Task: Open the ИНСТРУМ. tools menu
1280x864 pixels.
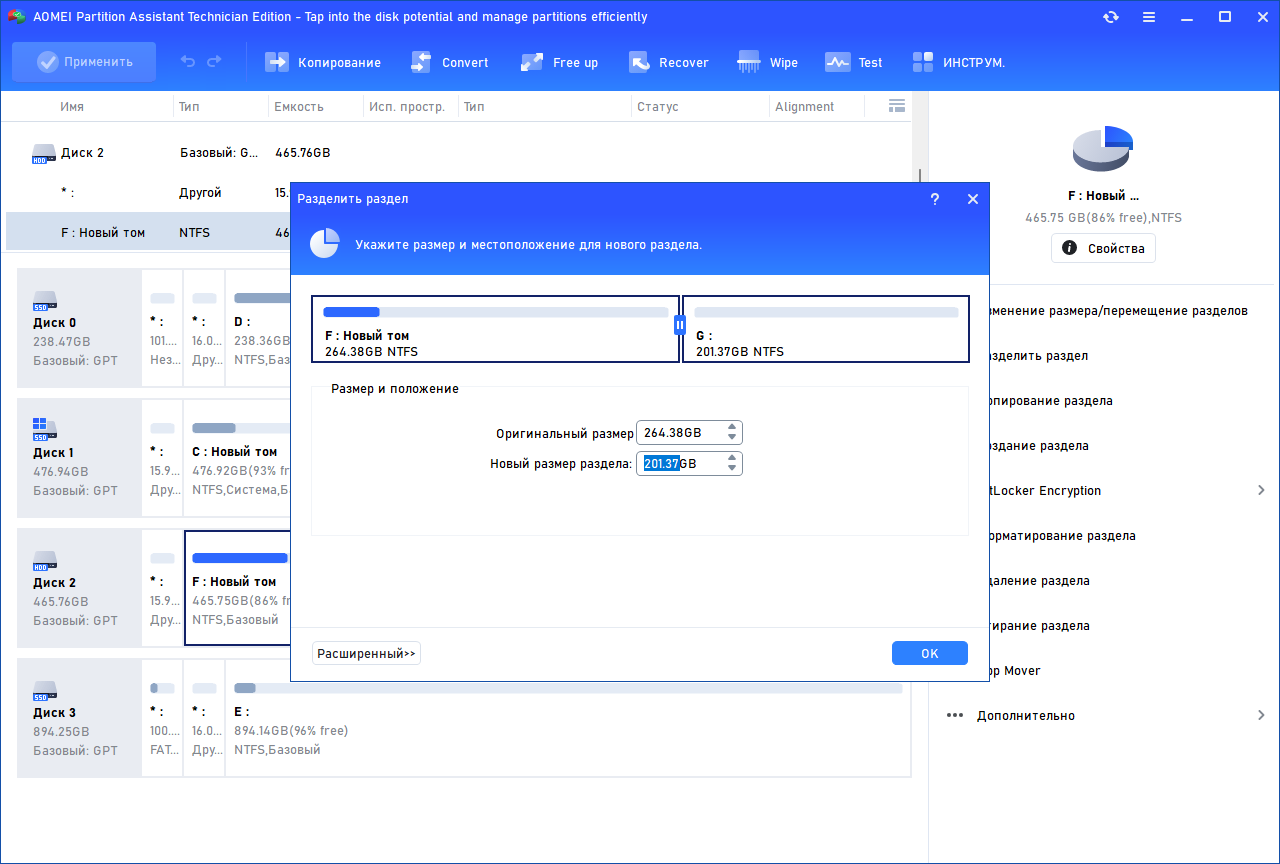Action: (x=958, y=62)
